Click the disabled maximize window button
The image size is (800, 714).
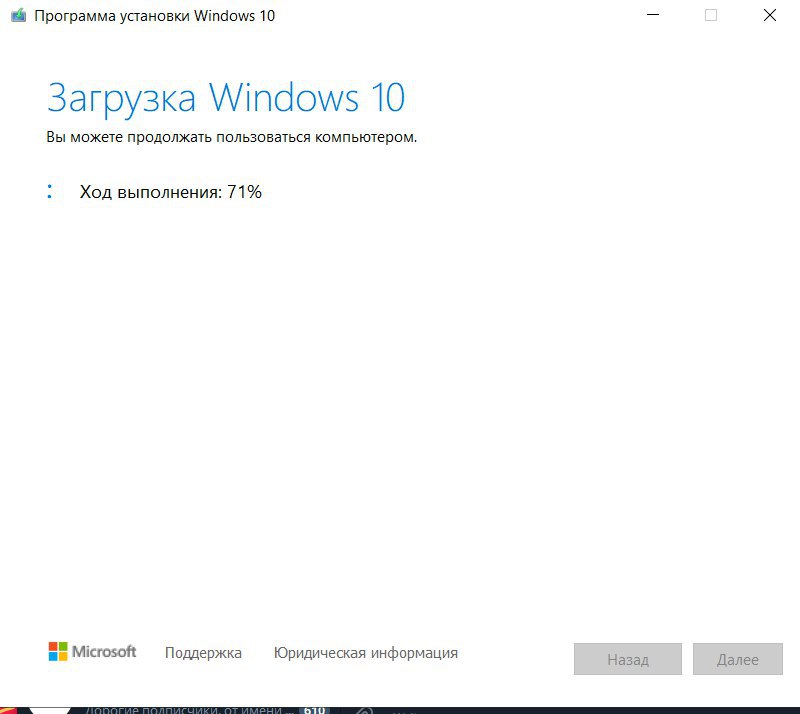(711, 15)
